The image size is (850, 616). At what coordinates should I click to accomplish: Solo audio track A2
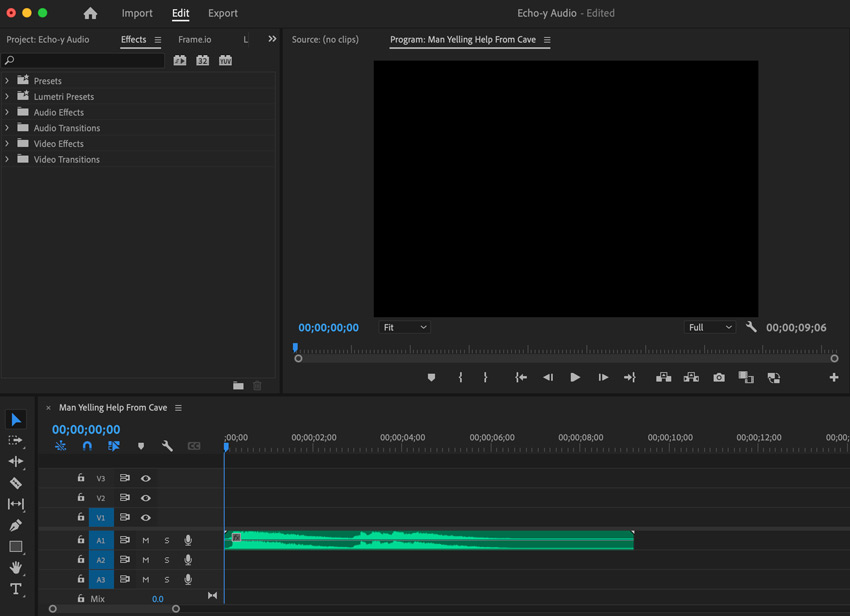pyautogui.click(x=167, y=560)
